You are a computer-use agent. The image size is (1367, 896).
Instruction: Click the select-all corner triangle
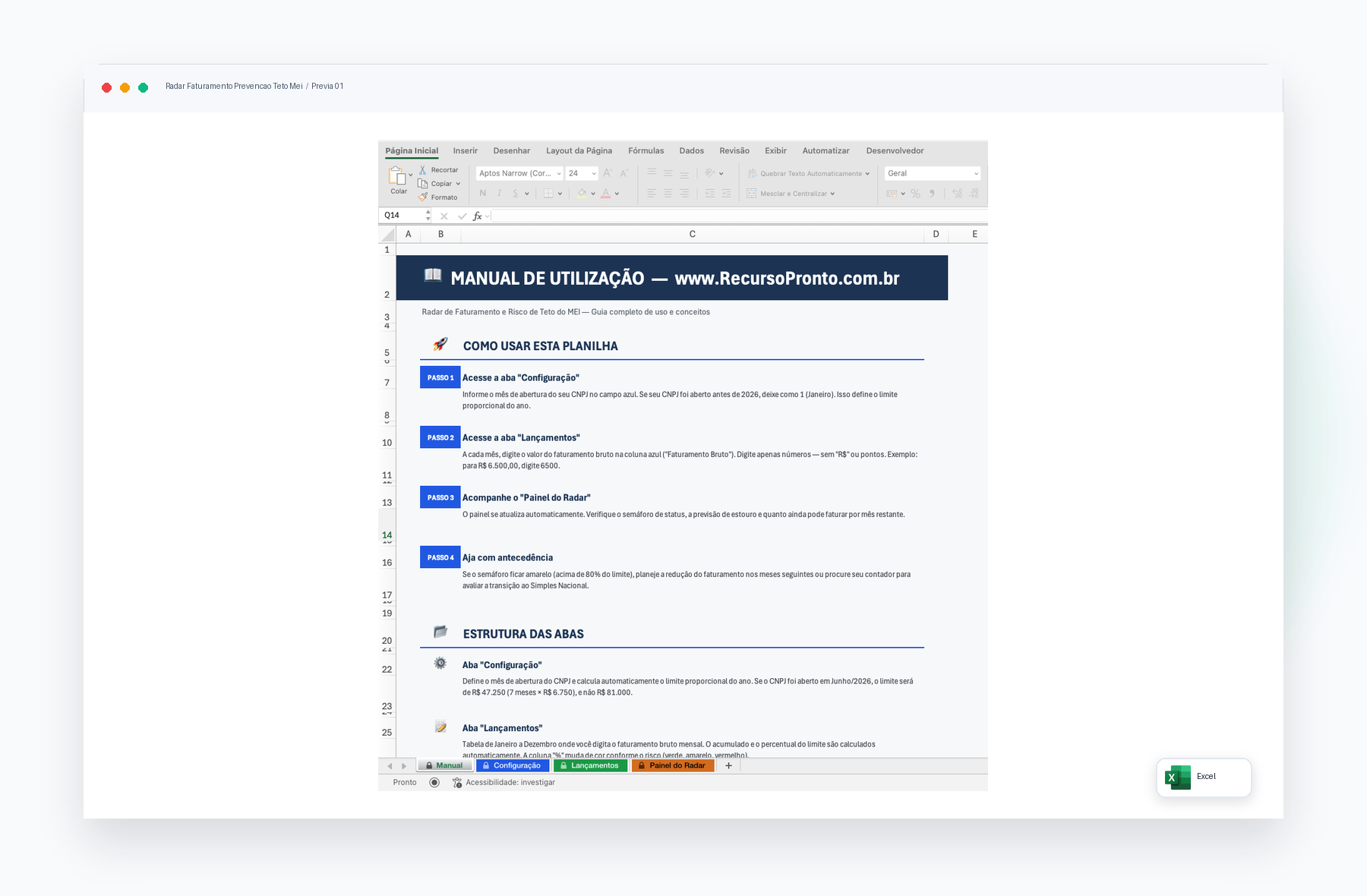388,235
